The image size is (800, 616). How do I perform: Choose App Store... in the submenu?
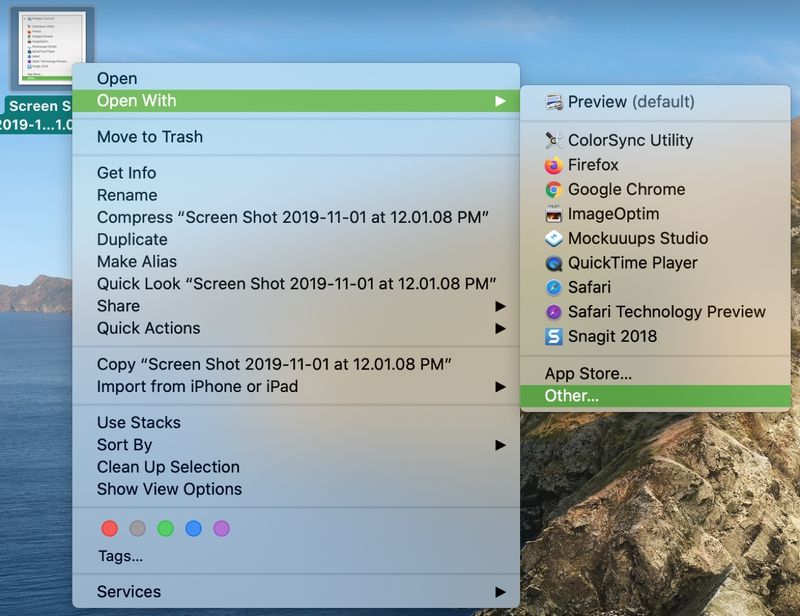click(x=656, y=374)
